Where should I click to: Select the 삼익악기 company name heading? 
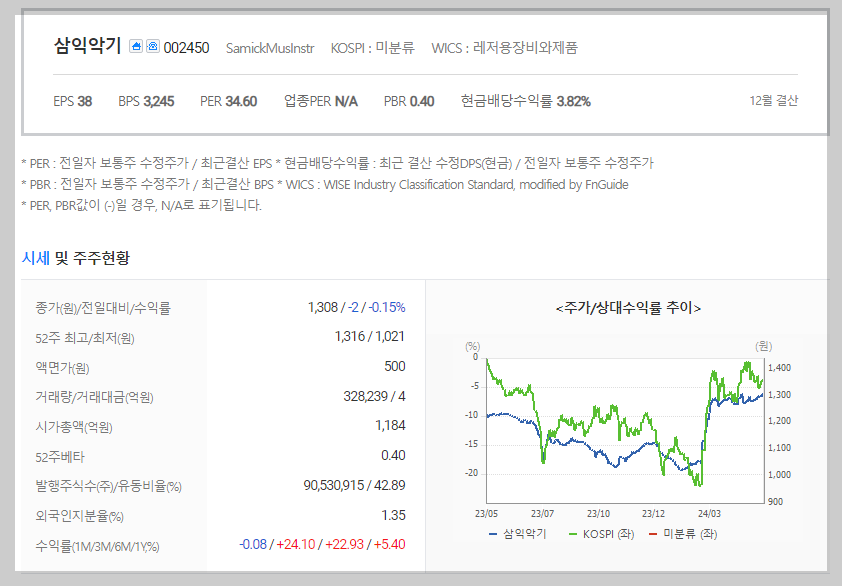pos(88,46)
